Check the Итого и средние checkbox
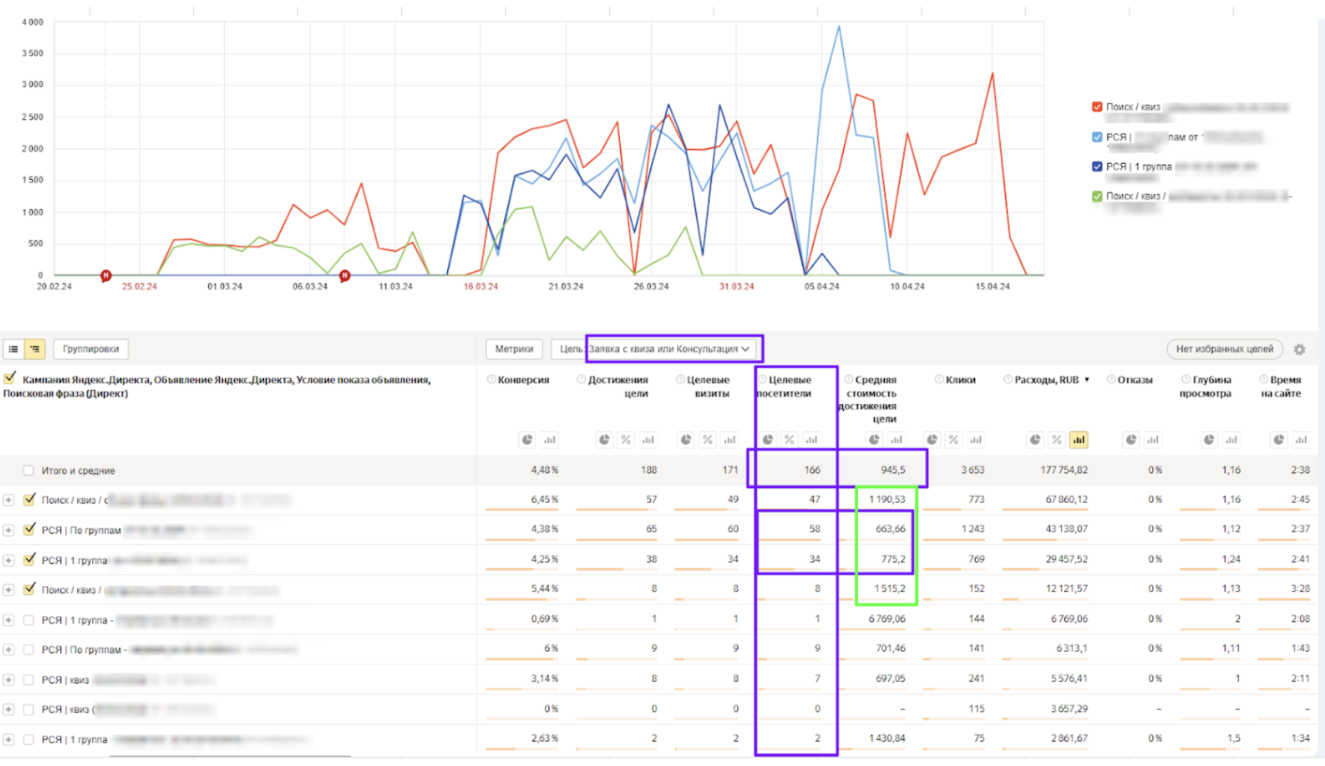The width and height of the screenshot is (1325, 766). (29, 470)
